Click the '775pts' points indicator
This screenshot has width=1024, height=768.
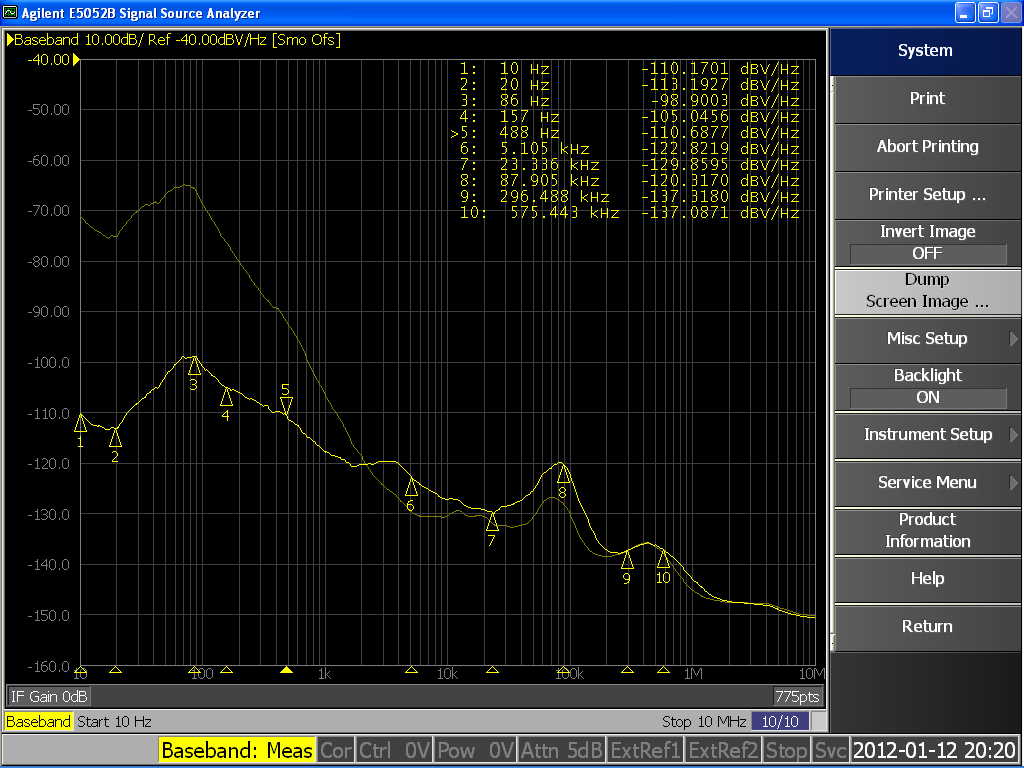[797, 697]
